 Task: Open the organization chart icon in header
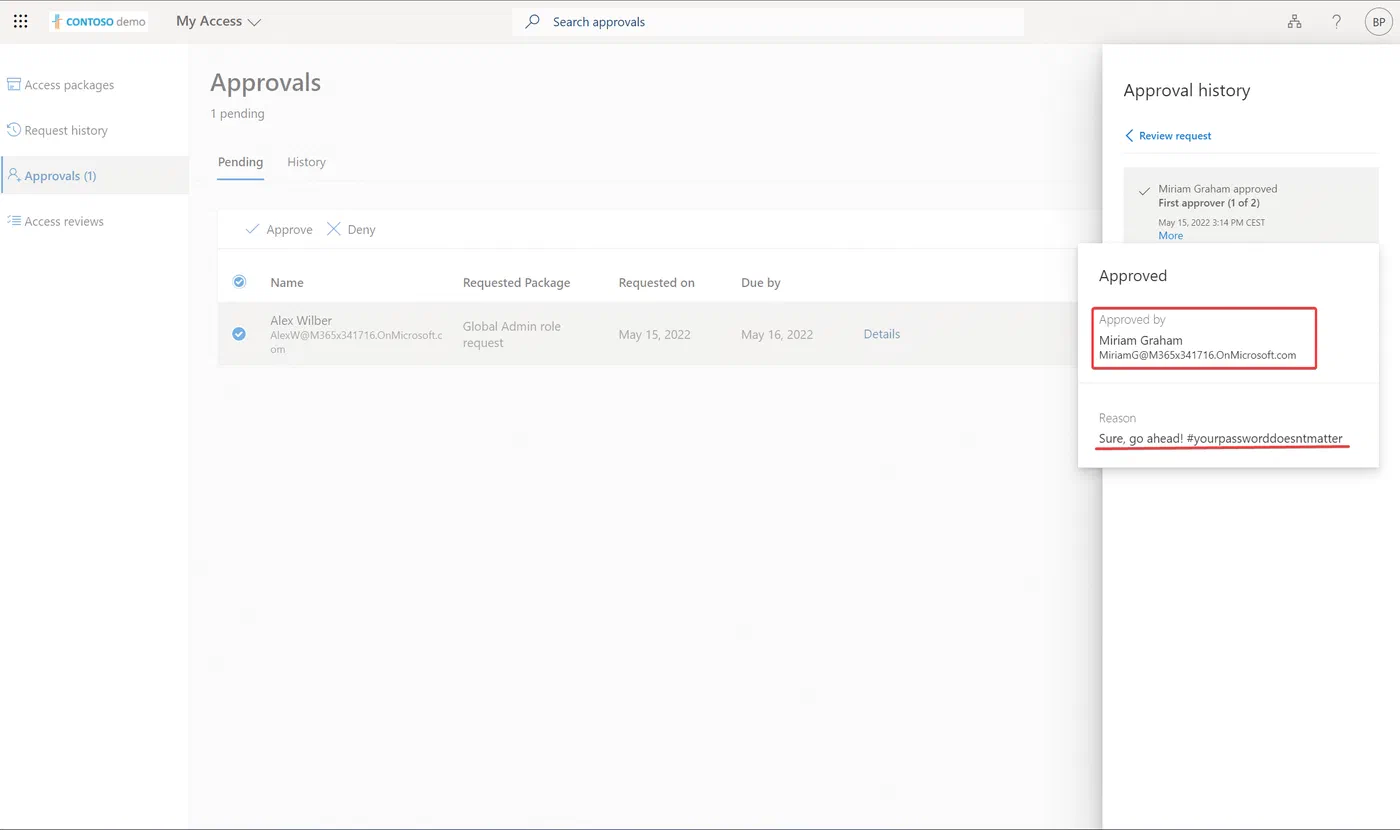click(x=1294, y=21)
